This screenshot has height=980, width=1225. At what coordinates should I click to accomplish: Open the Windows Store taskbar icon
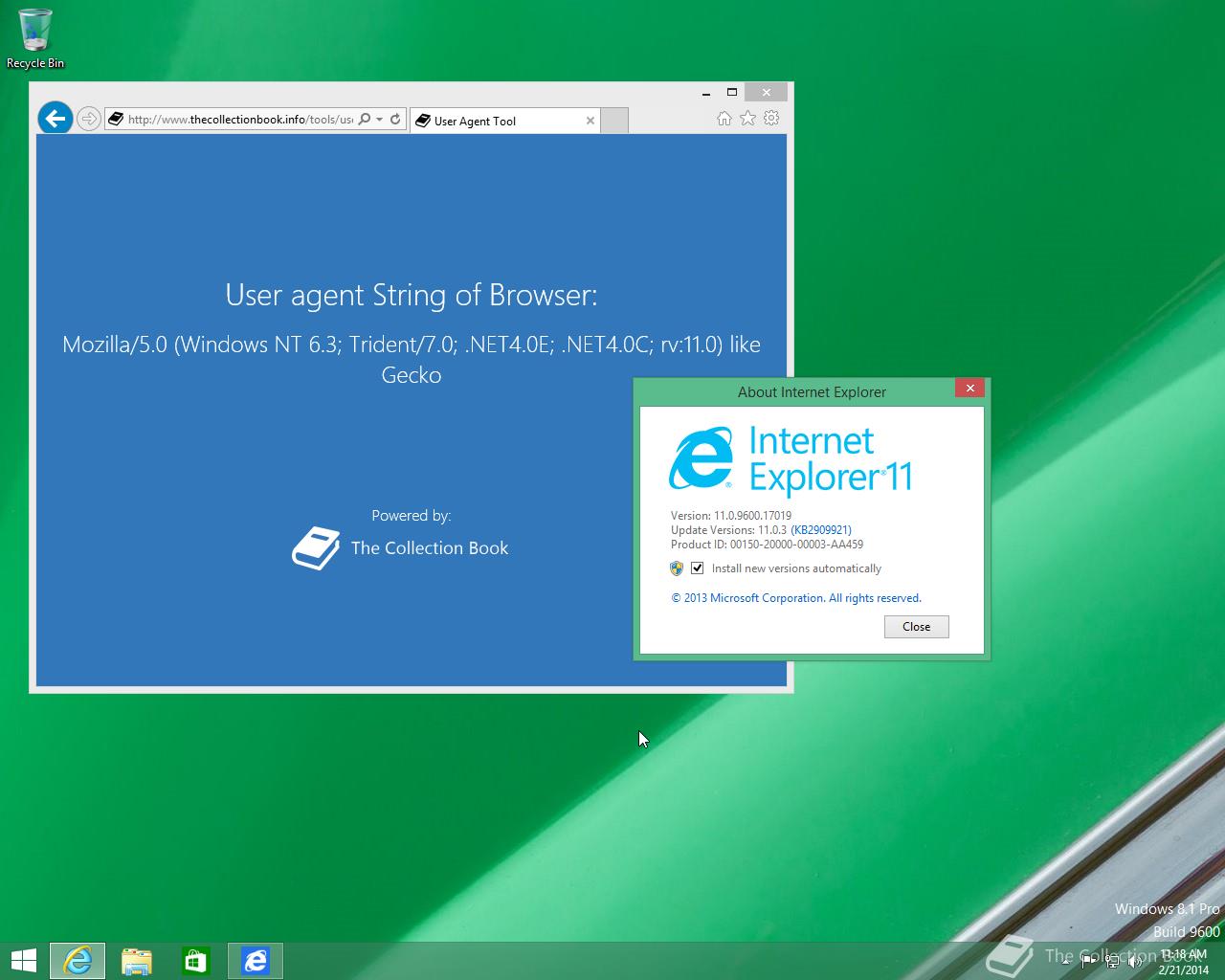pyautogui.click(x=196, y=961)
